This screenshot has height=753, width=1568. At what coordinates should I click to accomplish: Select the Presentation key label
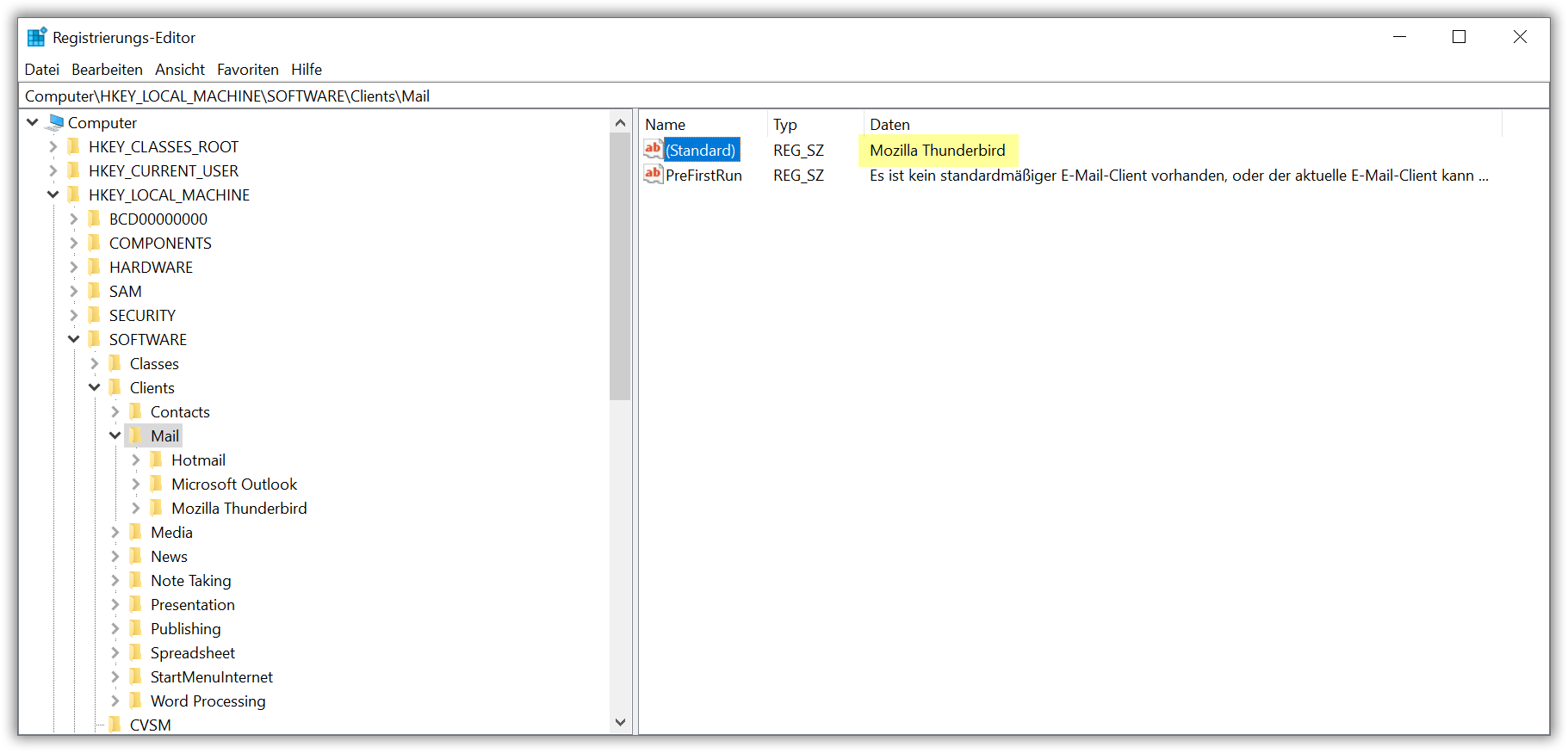(x=192, y=604)
